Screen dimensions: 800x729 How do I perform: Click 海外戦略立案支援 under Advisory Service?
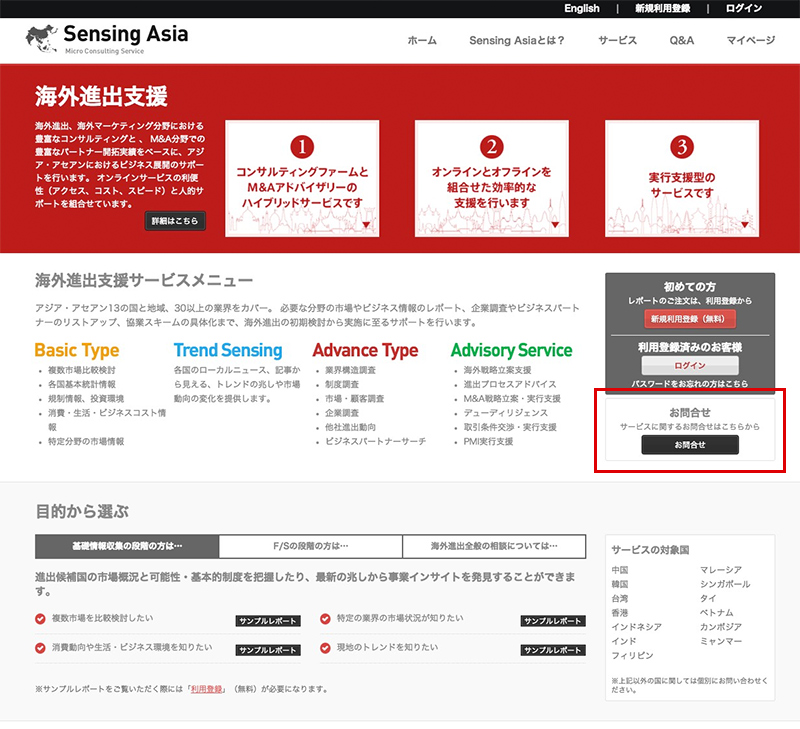click(497, 370)
